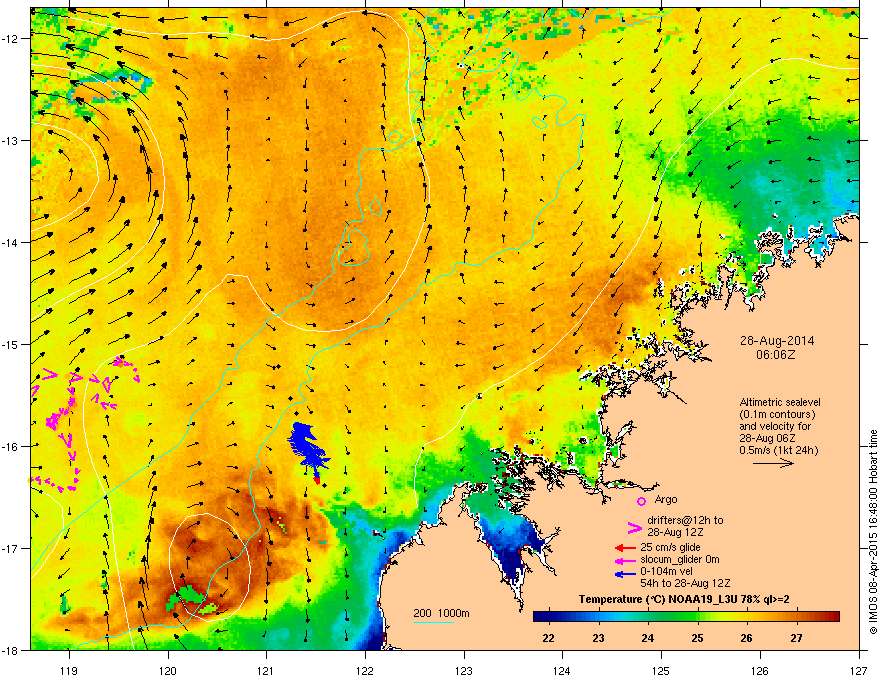The image size is (880, 680).
Task: Click the Argo magenta circle legend symbol
Action: tap(641, 501)
